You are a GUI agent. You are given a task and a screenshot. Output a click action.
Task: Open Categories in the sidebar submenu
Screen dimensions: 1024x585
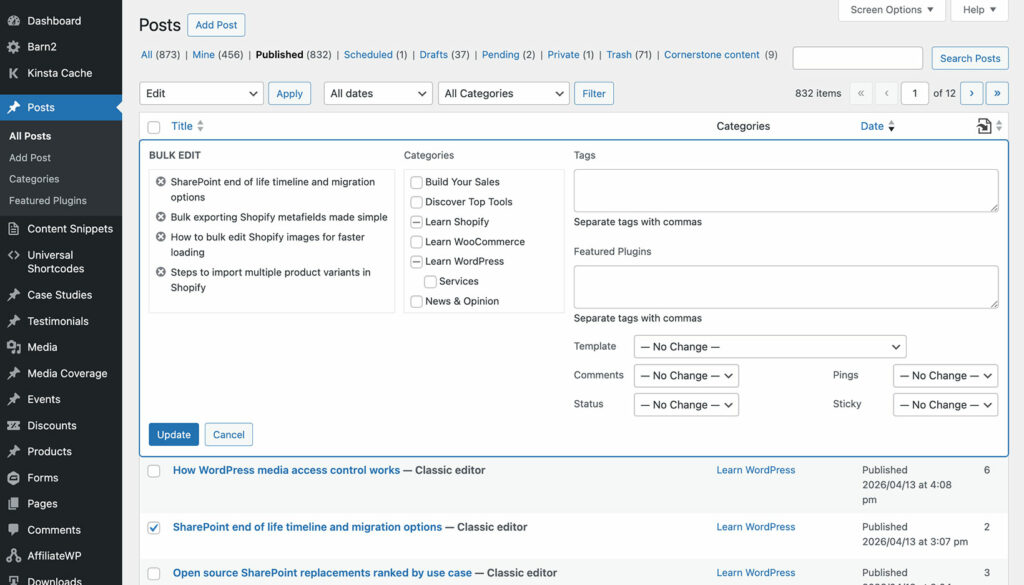pyautogui.click(x=34, y=179)
